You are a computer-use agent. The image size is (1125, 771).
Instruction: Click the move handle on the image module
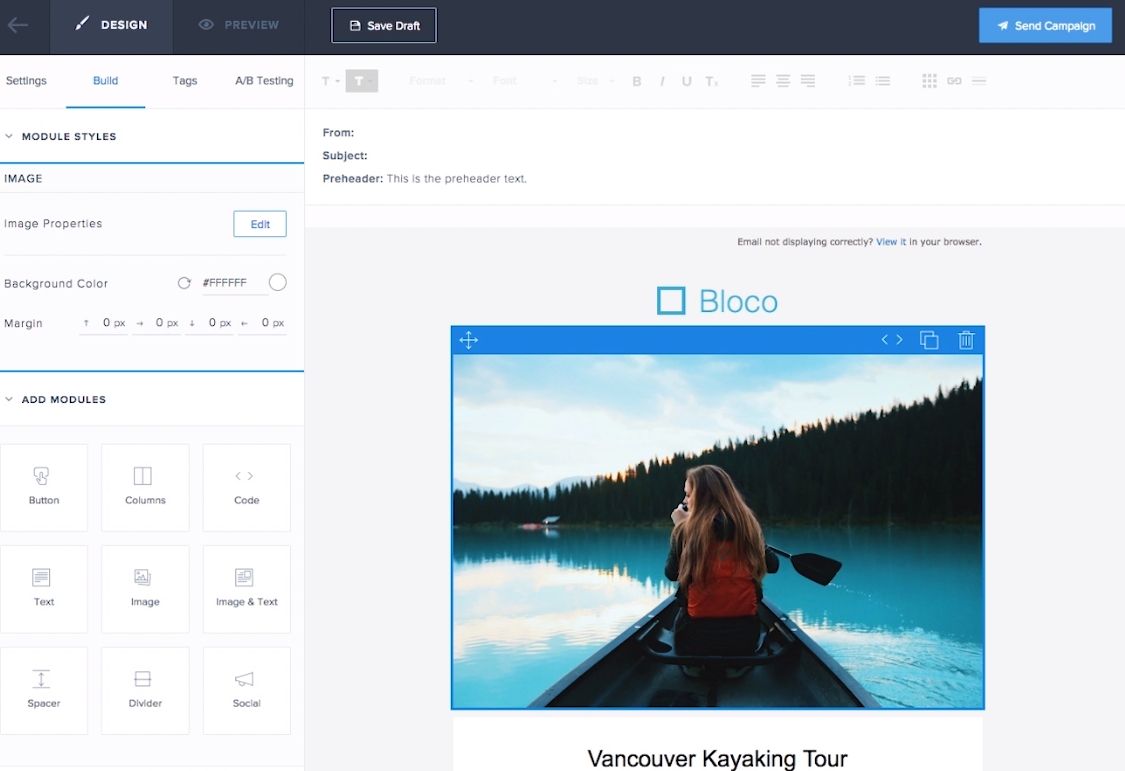pos(468,340)
